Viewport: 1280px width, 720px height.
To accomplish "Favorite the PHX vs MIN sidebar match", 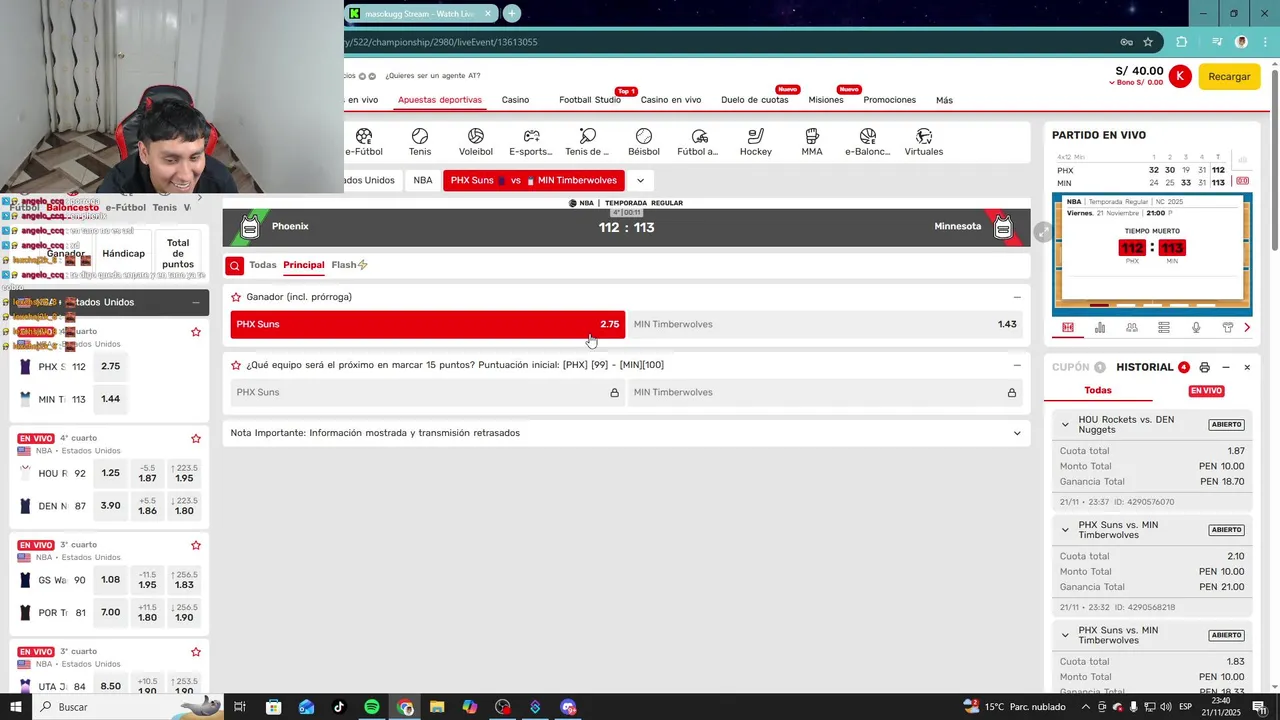I will [x=196, y=332].
